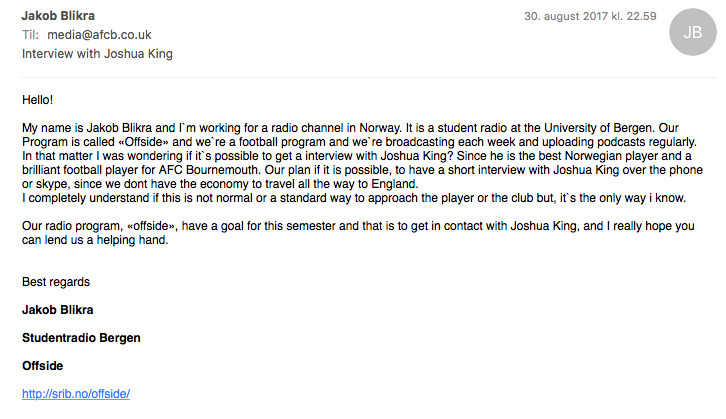The image size is (726, 419).
Task: Select the subject line Interview with Joshua King
Action: coord(97,53)
